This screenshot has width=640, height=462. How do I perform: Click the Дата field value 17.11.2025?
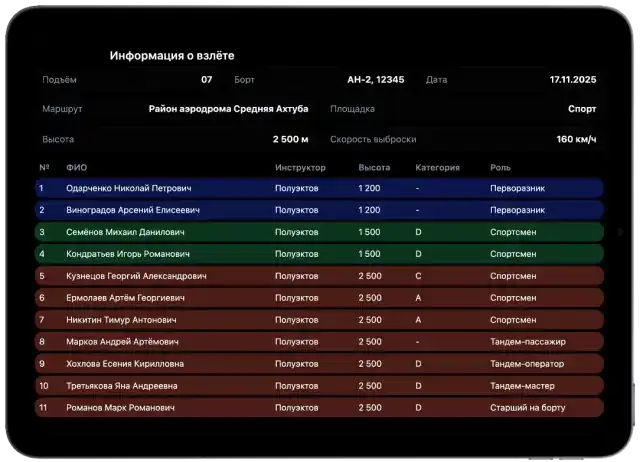point(572,79)
